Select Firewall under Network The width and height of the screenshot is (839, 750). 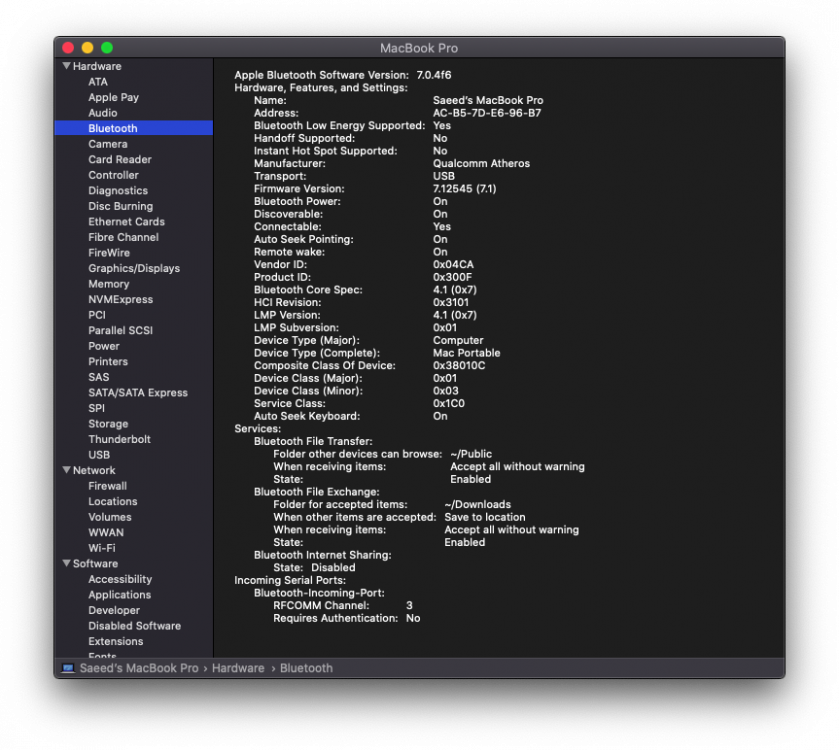coord(108,486)
